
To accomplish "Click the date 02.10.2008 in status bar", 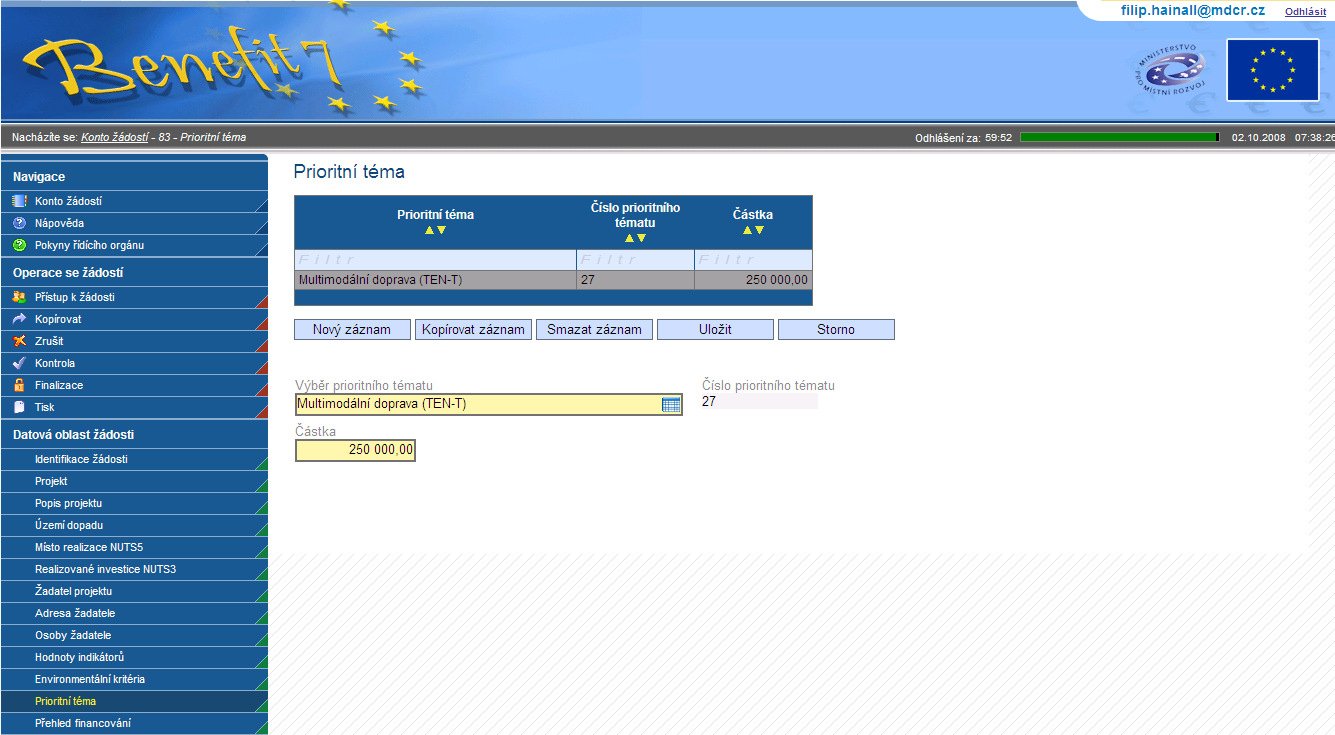I will 1259,138.
